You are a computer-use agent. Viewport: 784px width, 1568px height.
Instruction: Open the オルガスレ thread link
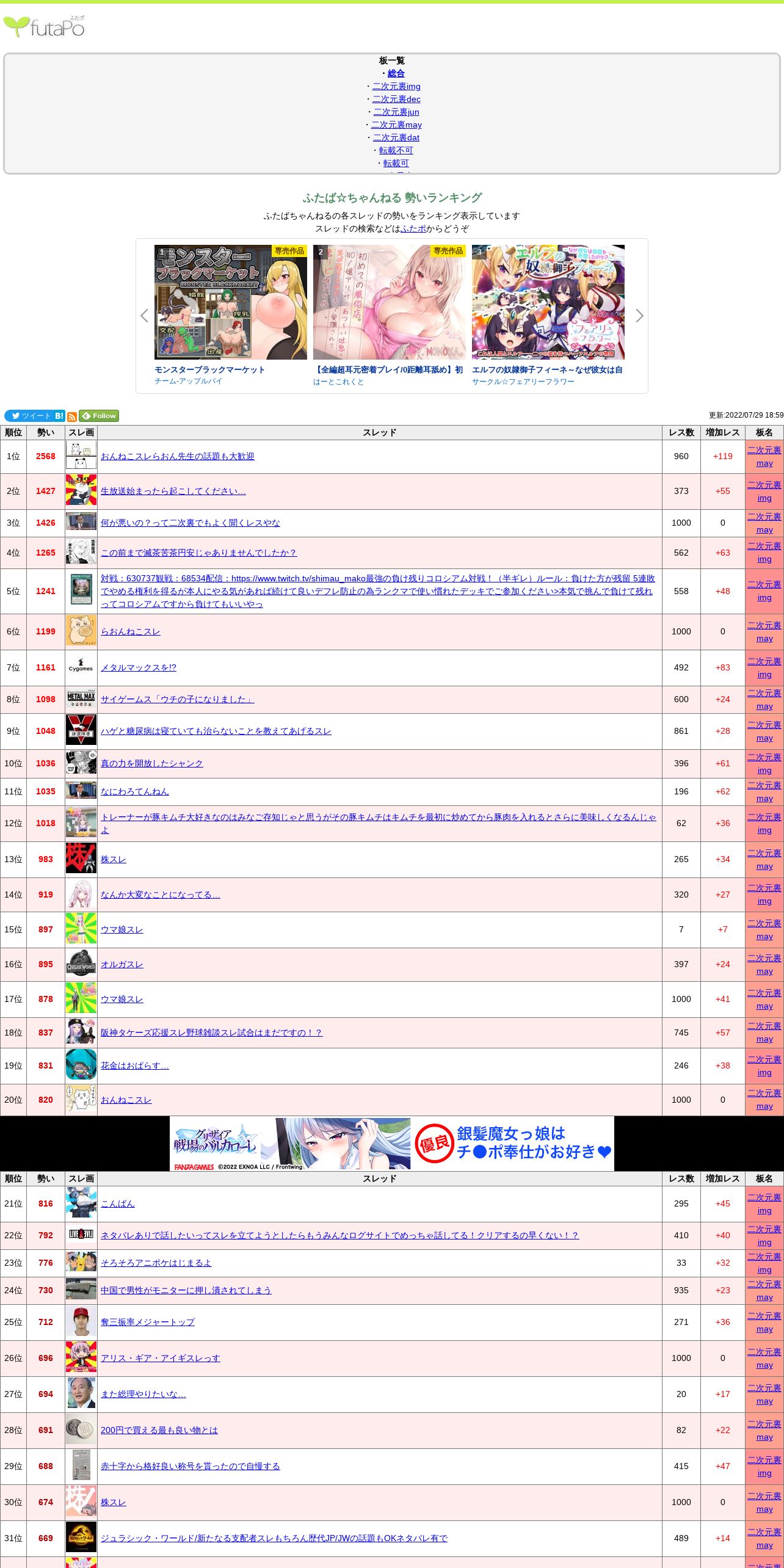tap(122, 964)
